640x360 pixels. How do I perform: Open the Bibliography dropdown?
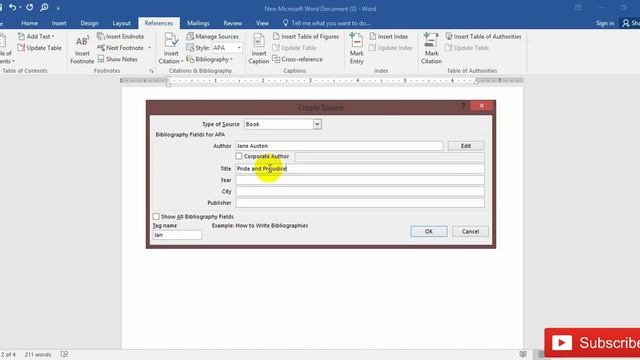pyautogui.click(x=209, y=59)
